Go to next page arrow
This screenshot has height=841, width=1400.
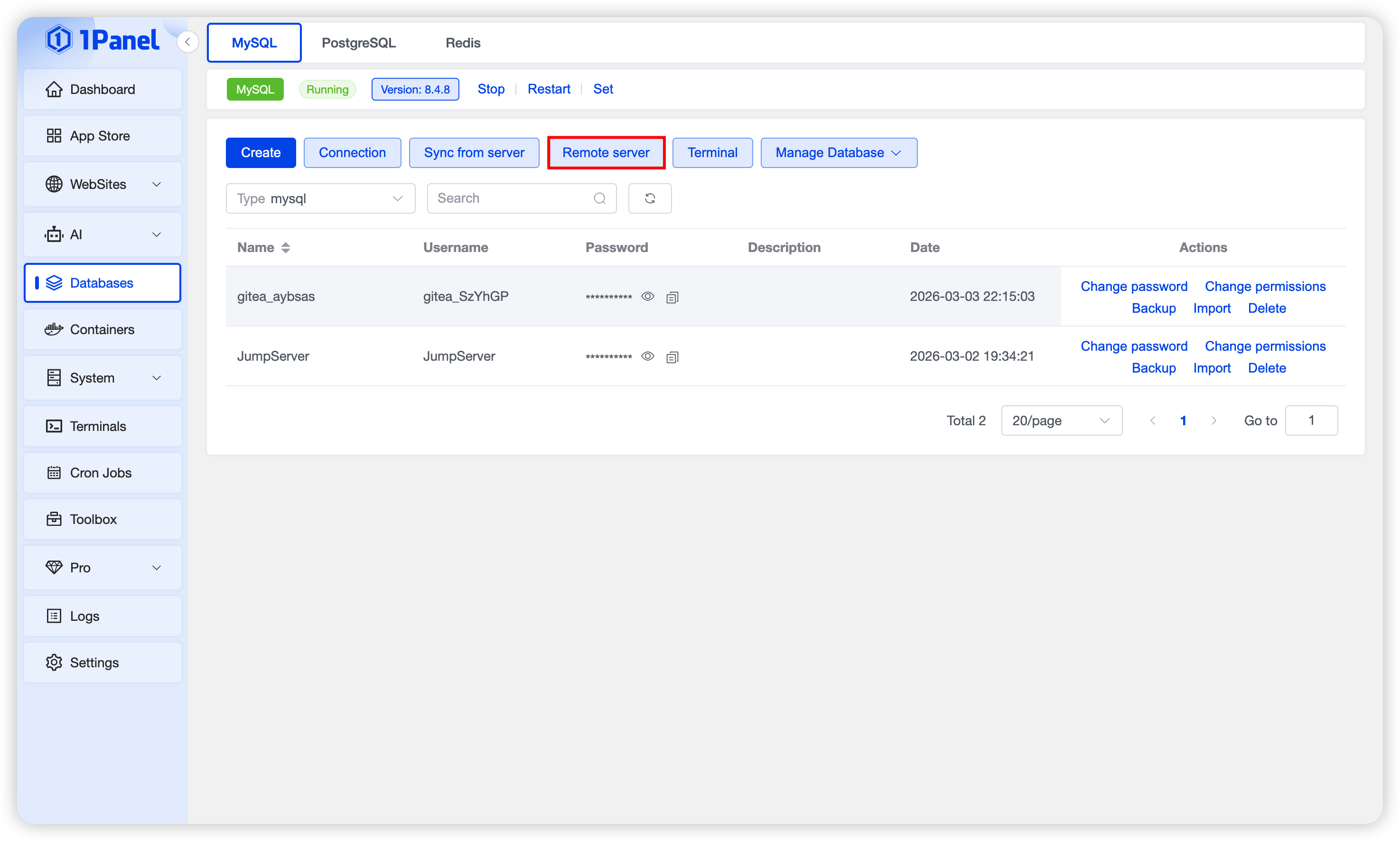[x=1213, y=420]
